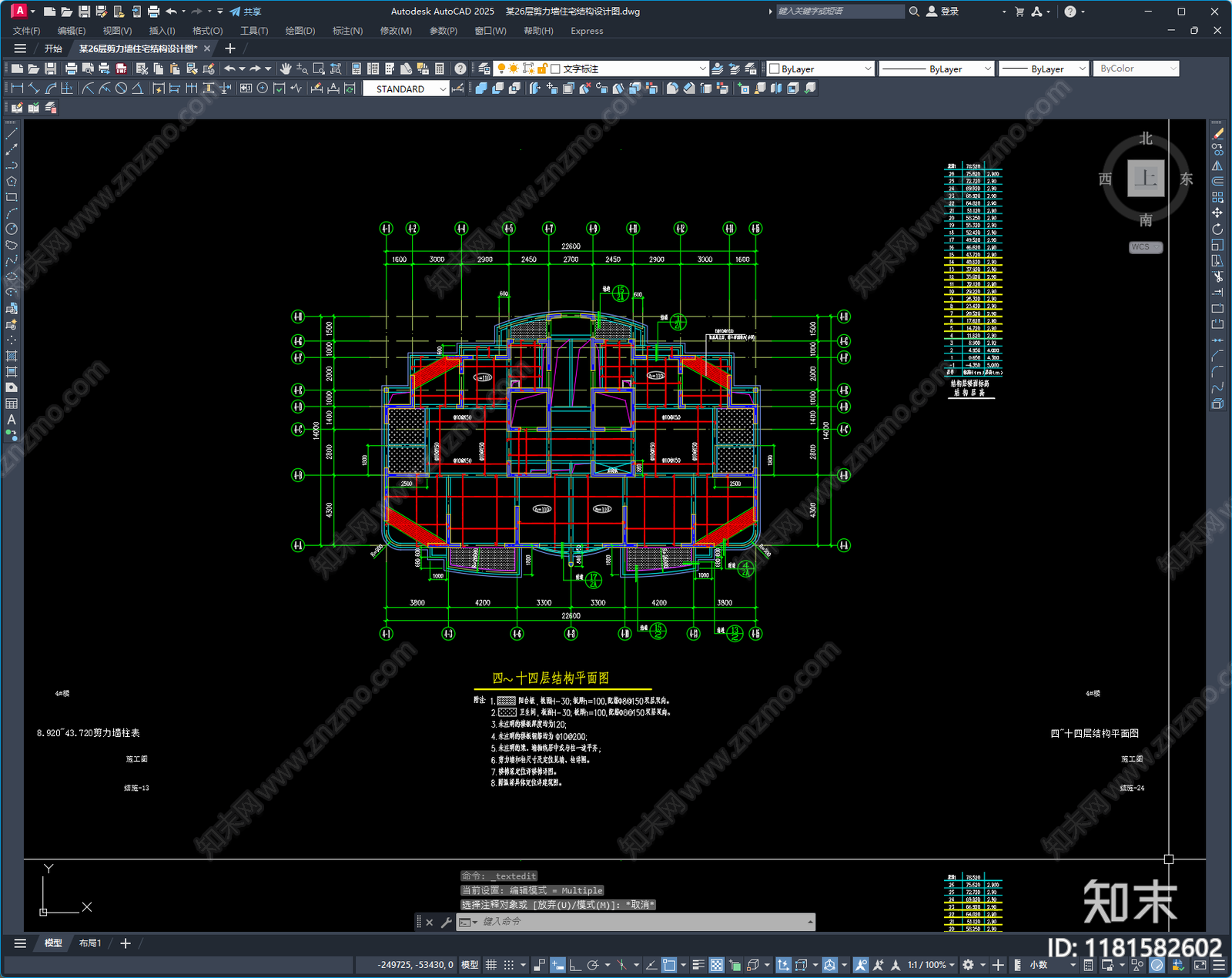Toggle transparency display in status bar
Screen dimensions: 1232x978
pos(716,965)
